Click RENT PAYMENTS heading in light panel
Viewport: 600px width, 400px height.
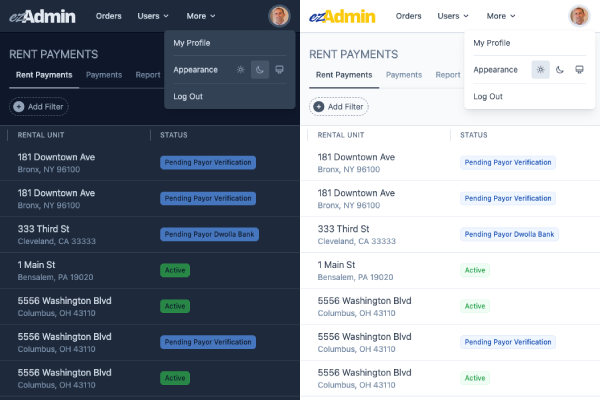click(354, 54)
